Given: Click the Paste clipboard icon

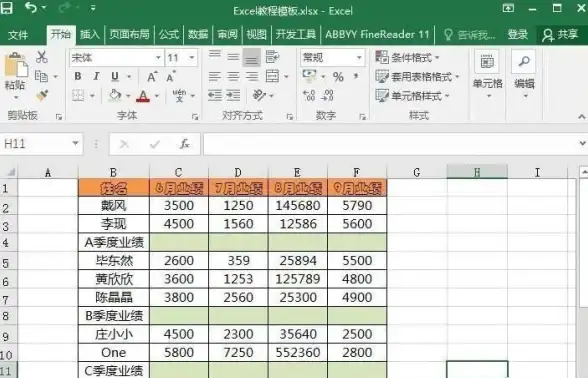Looking at the screenshot, I should click(x=15, y=64).
